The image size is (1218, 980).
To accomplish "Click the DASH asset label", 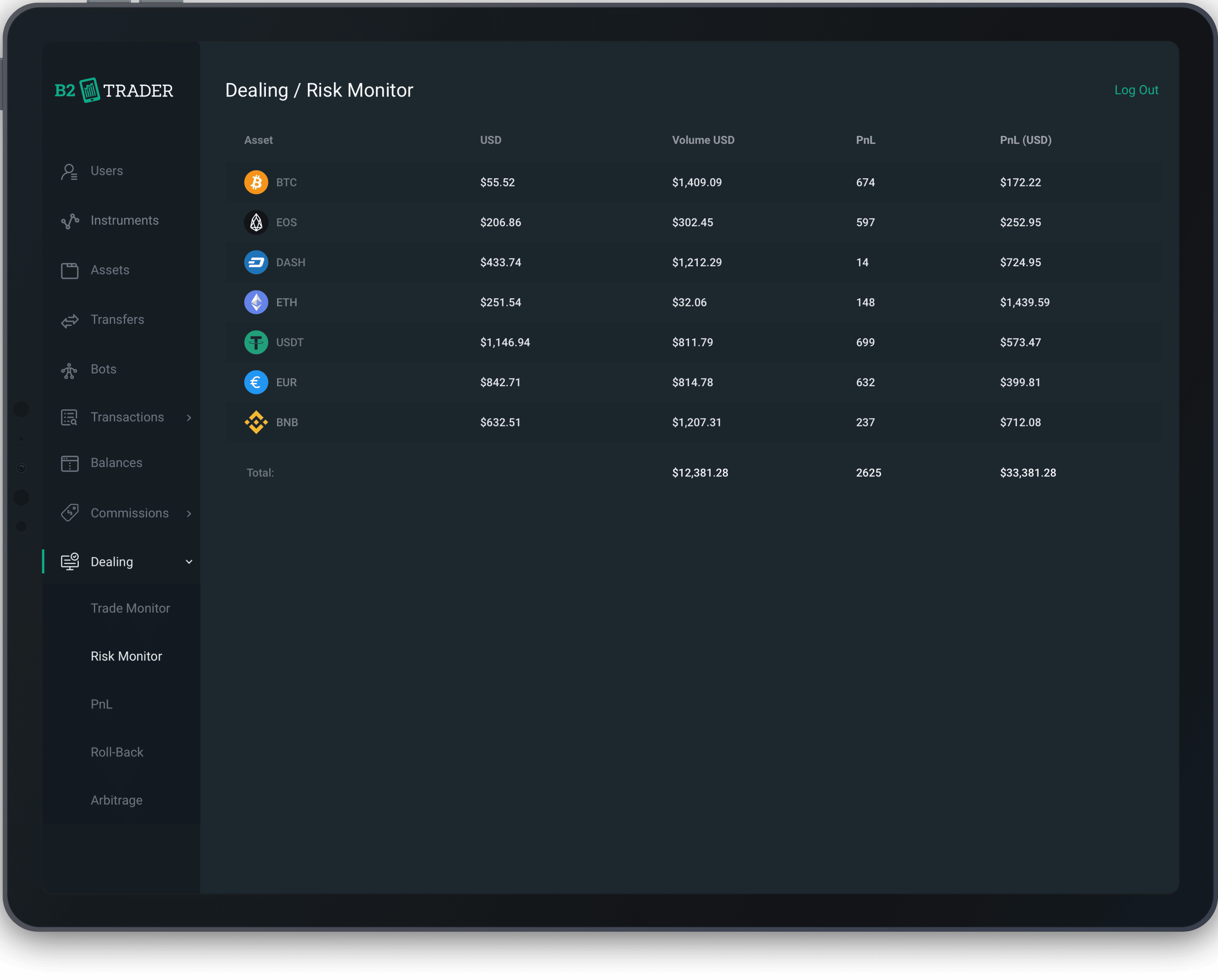I will (x=290, y=263).
